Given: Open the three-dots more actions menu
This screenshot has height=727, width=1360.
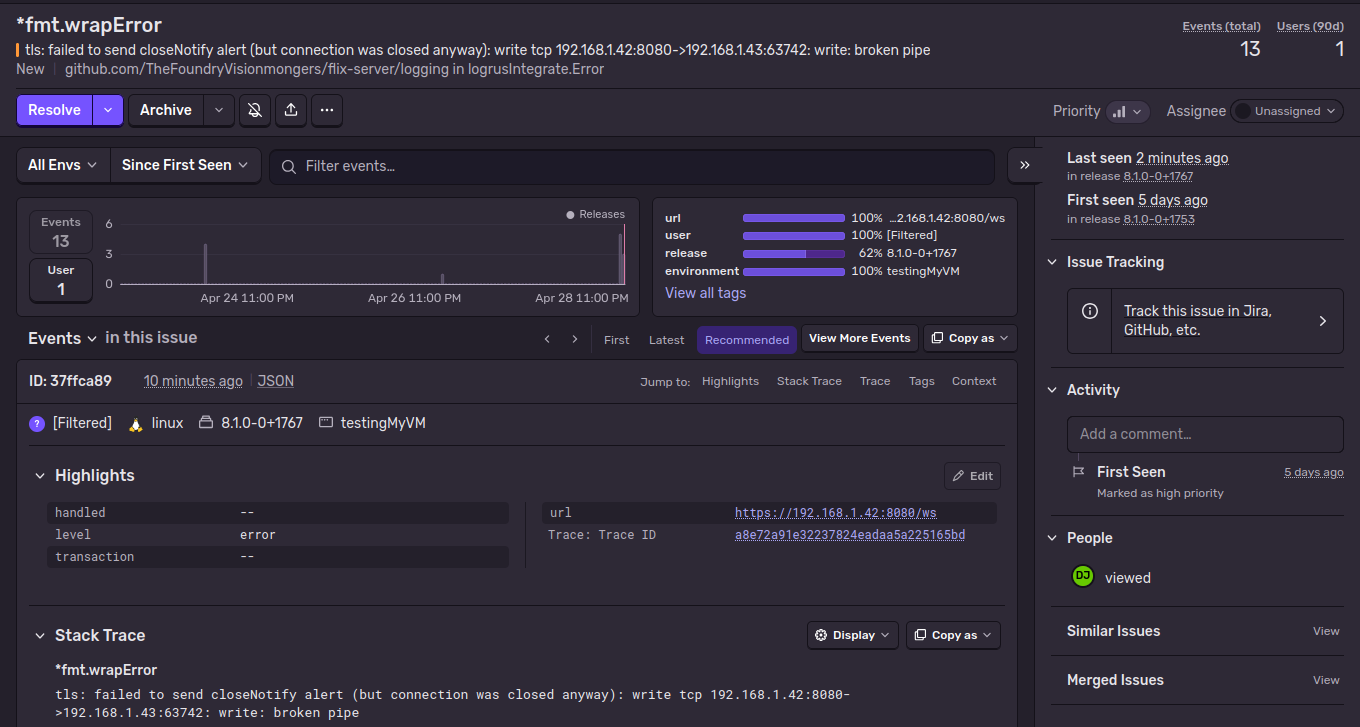Looking at the screenshot, I should click(x=327, y=110).
